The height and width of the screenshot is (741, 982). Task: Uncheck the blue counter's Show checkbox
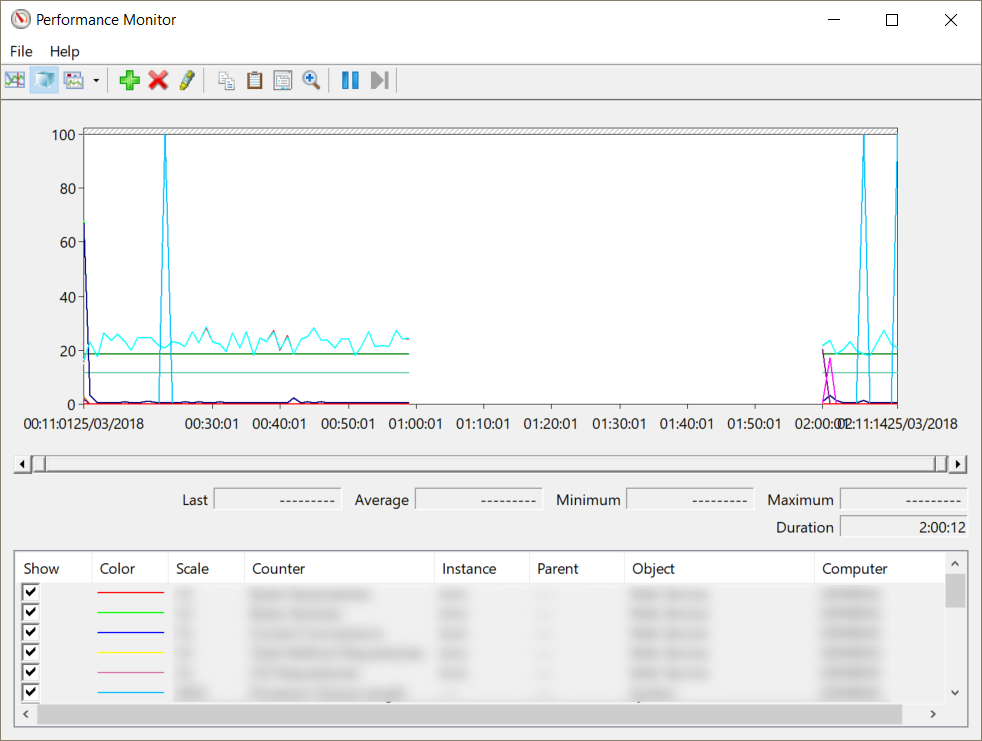tap(31, 632)
